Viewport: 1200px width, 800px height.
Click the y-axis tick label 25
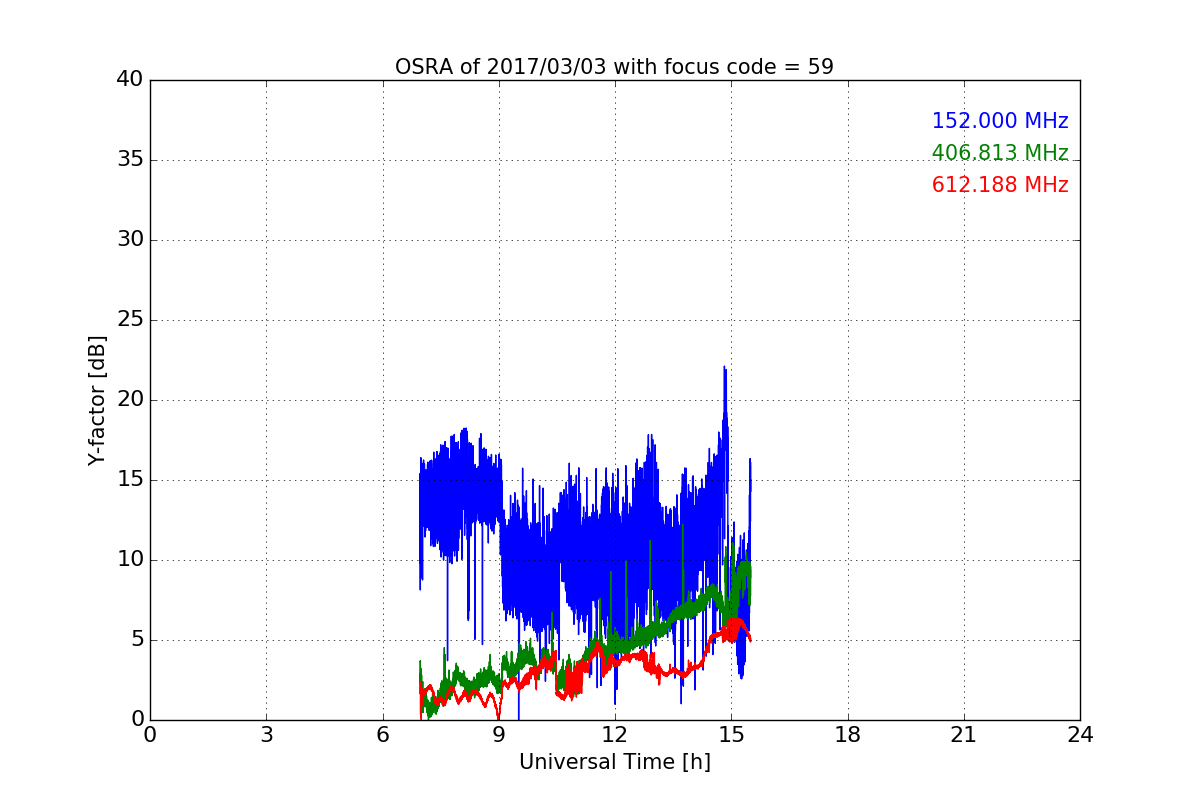pyautogui.click(x=130, y=320)
